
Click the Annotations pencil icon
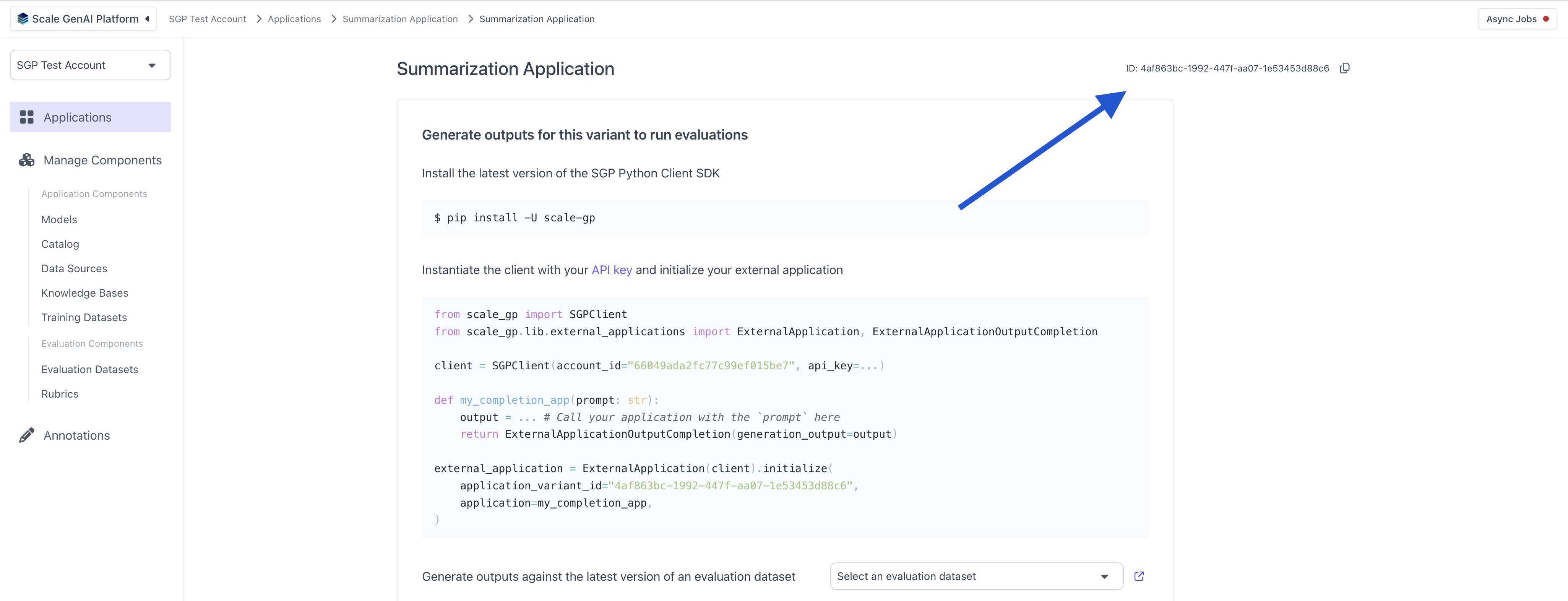coord(27,435)
